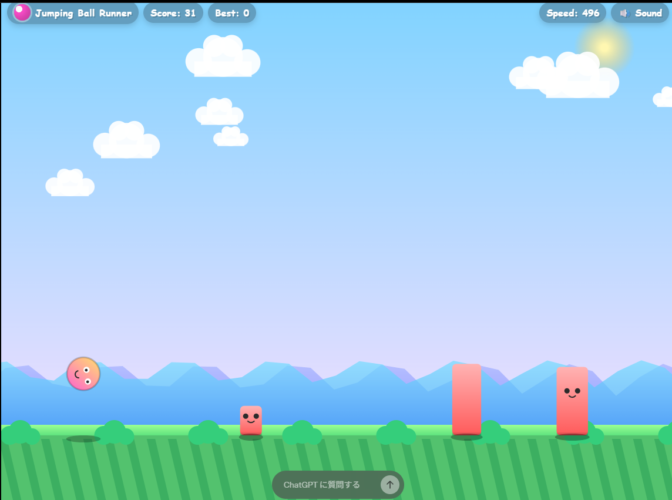Click the green bush beside the small red block
672x500 pixels.
point(208,434)
